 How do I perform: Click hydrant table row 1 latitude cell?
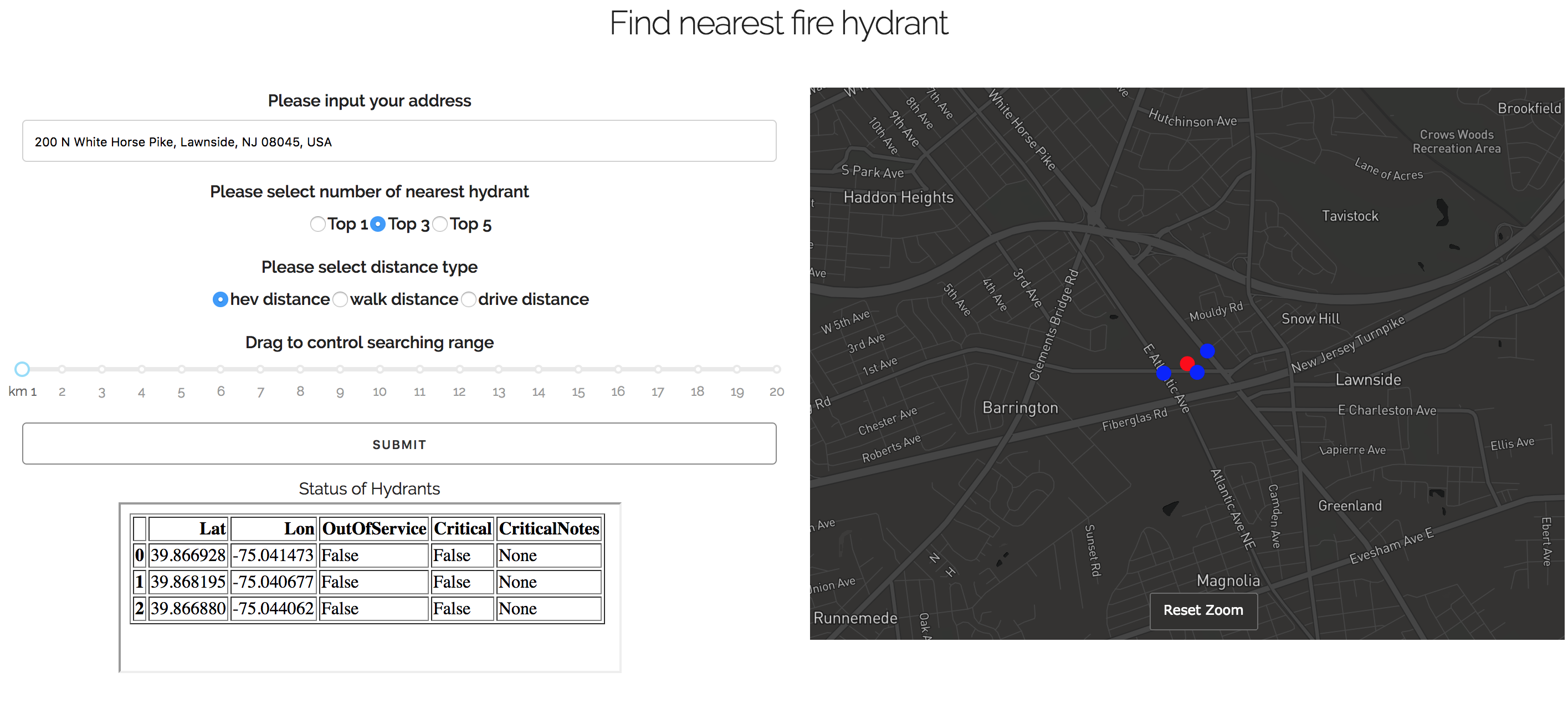(188, 582)
